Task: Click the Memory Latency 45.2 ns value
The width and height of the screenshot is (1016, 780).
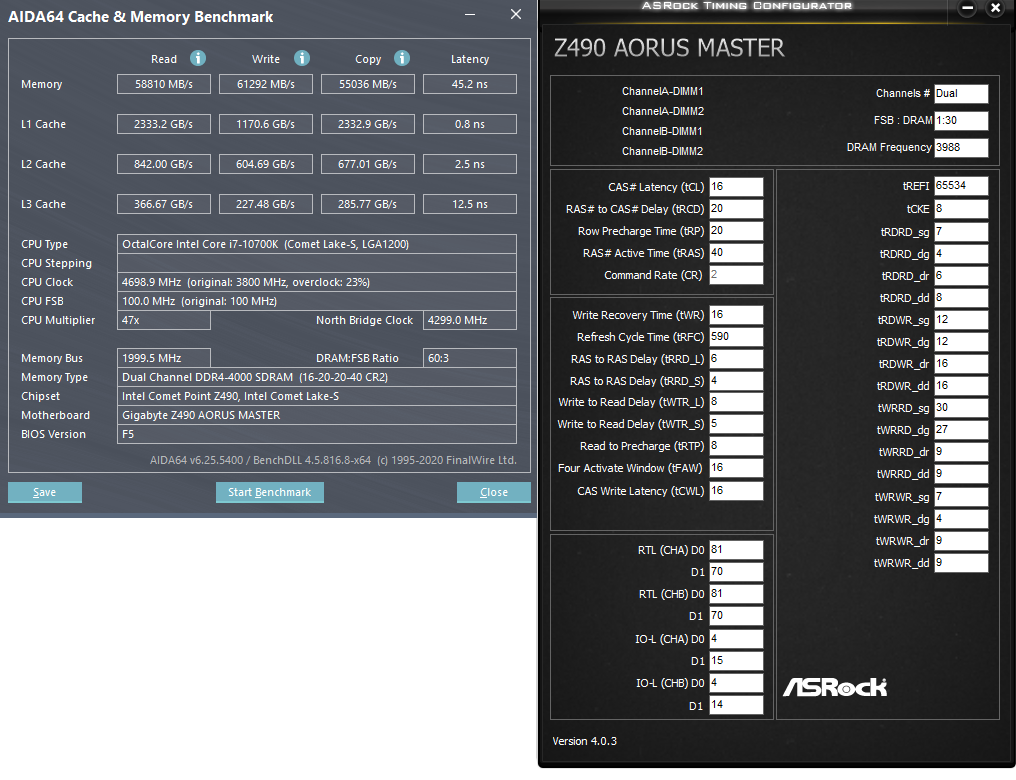Action: [470, 84]
